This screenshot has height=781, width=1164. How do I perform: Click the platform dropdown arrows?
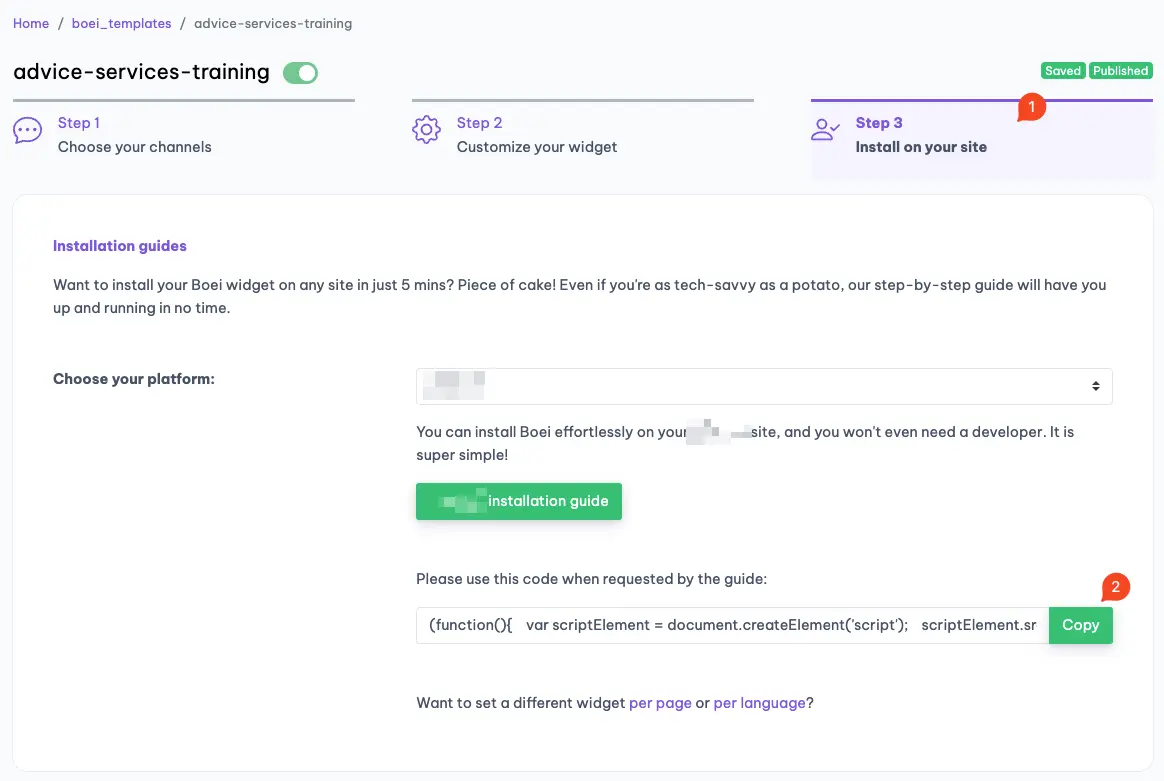point(1096,386)
